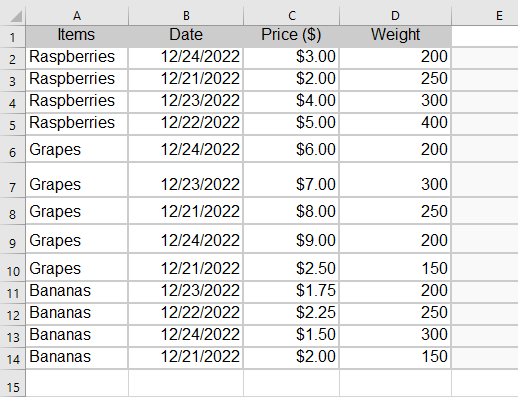Select column D header
Viewport: 518px width, 397px height.
click(x=395, y=16)
